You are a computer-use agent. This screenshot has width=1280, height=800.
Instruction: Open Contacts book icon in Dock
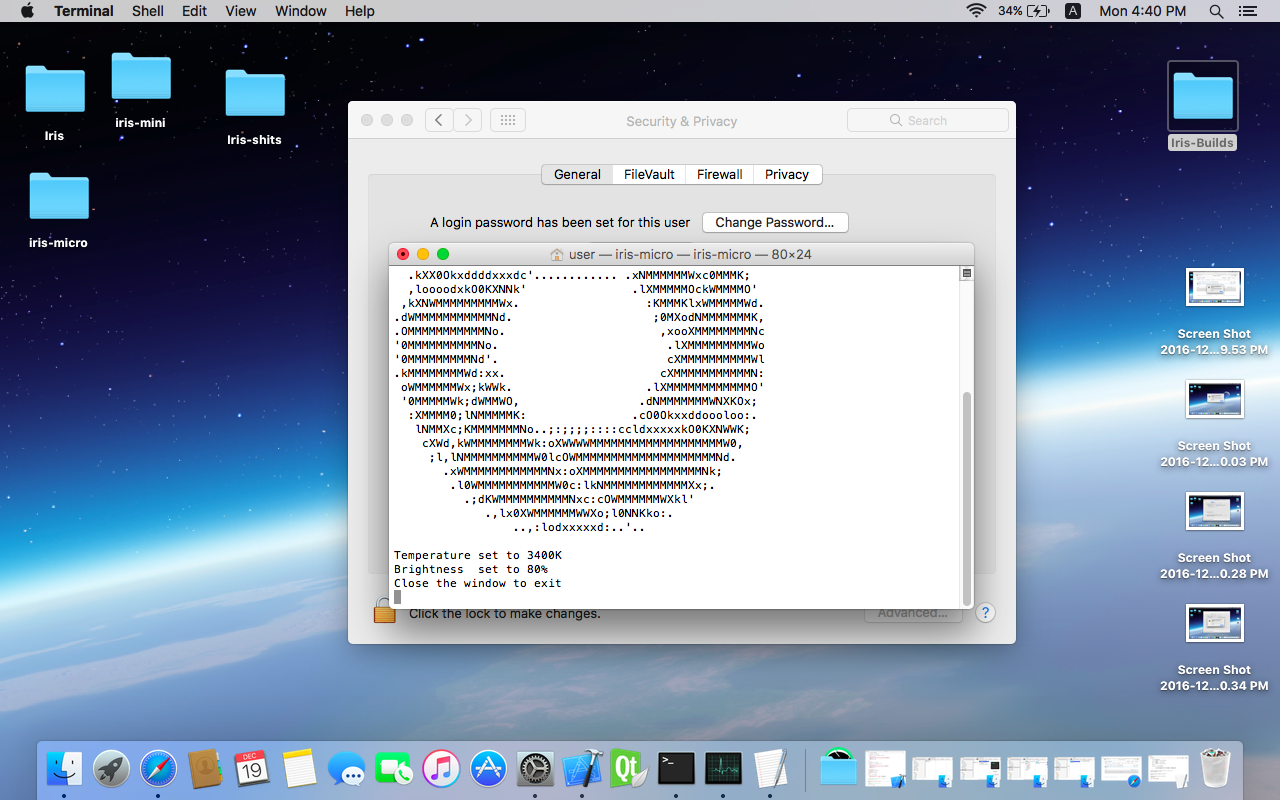(x=205, y=769)
